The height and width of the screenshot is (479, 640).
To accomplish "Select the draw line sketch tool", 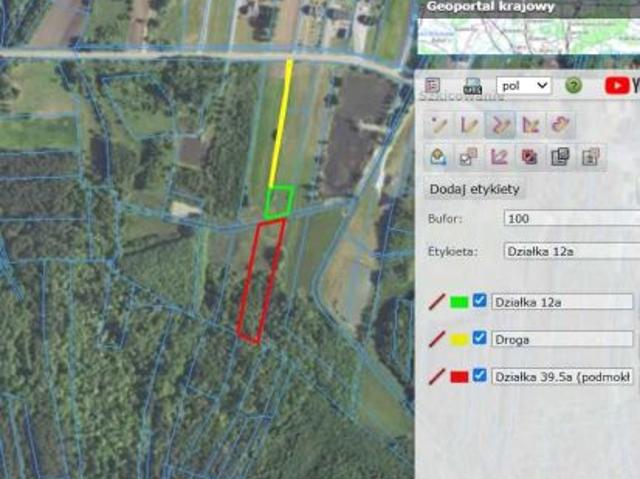I will (468, 125).
